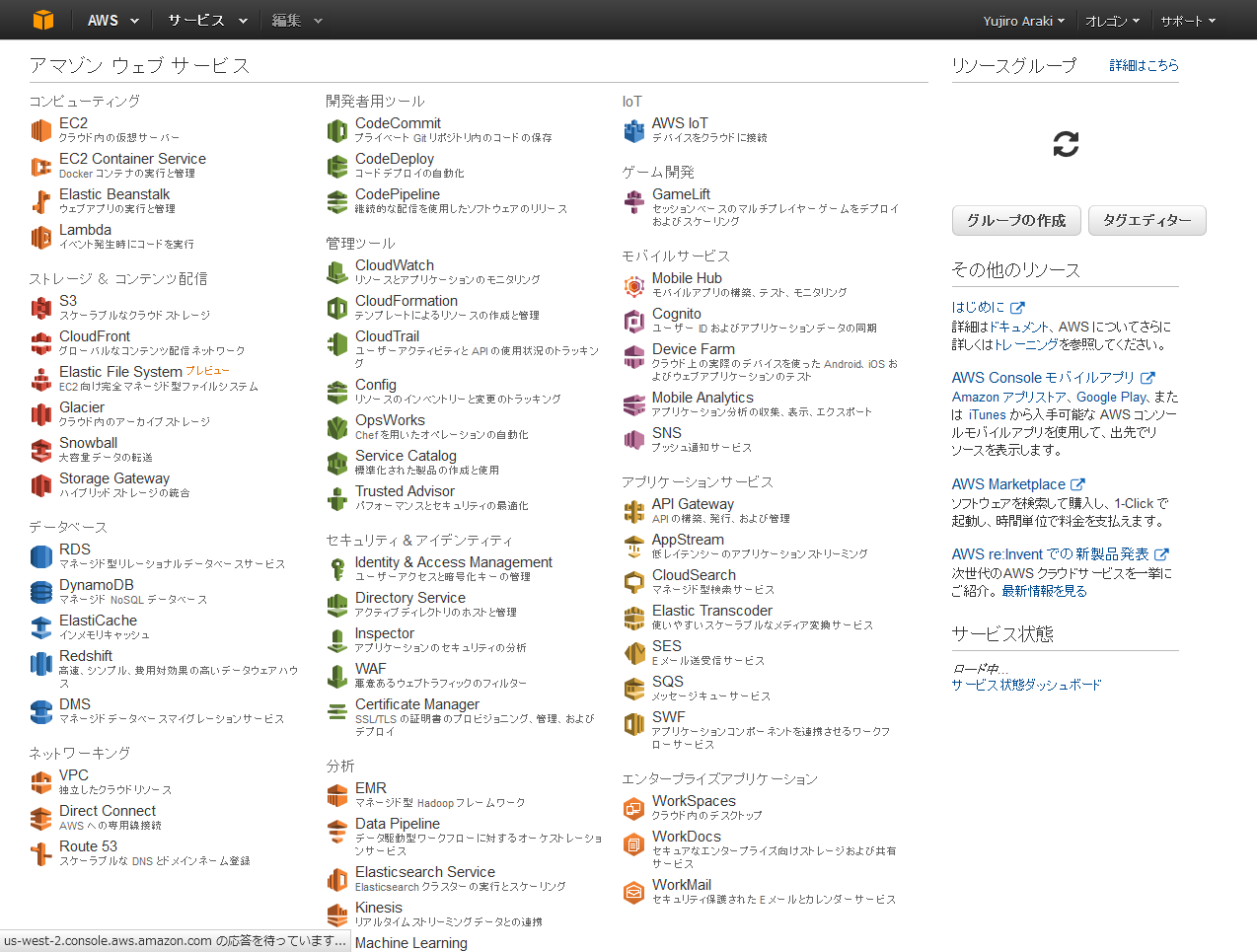This screenshot has width=1257, height=952.
Task: Open the GameLift icon
Action: (634, 201)
